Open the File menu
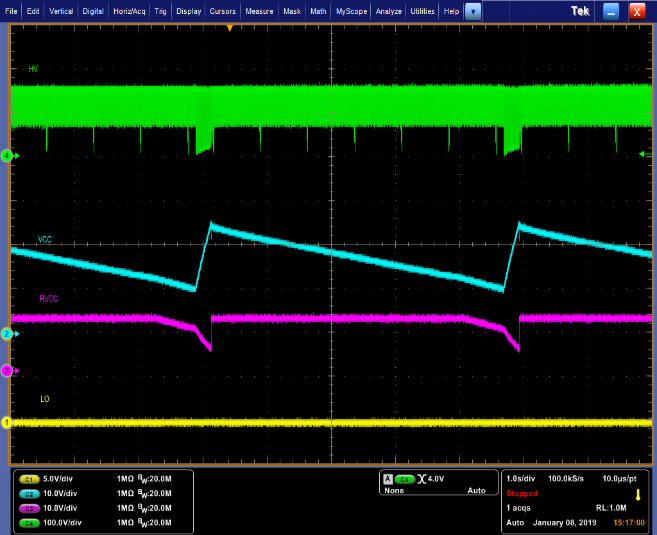This screenshot has width=657, height=535. (x=13, y=11)
